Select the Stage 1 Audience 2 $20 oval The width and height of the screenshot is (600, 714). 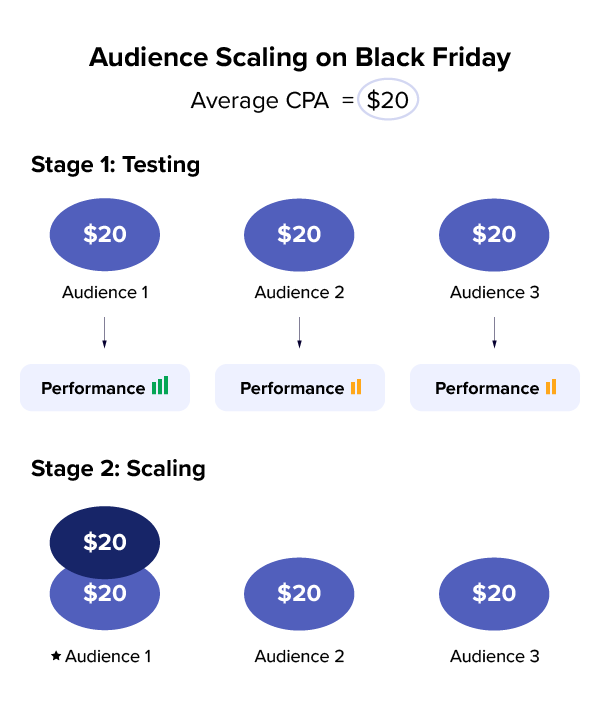(299, 234)
